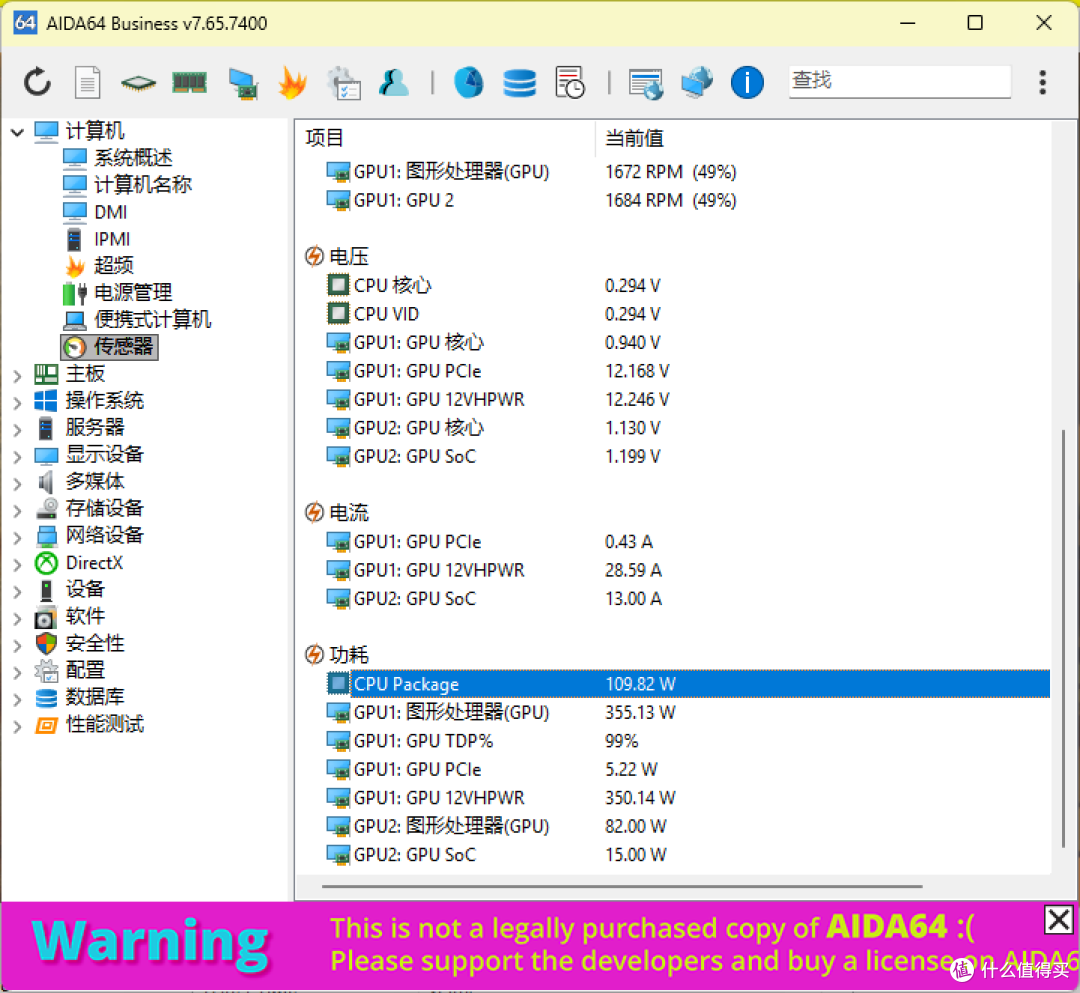1080x993 pixels.
Task: Open the Report document icon
Action: pos(87,83)
